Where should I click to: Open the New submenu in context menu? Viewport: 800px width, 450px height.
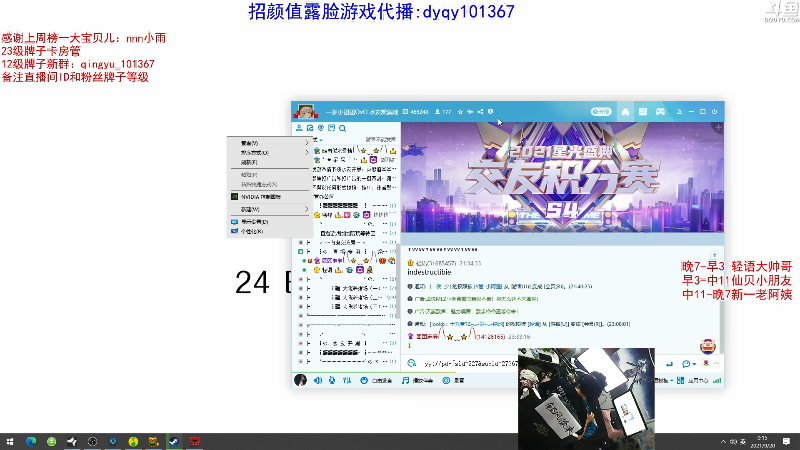click(x=269, y=209)
